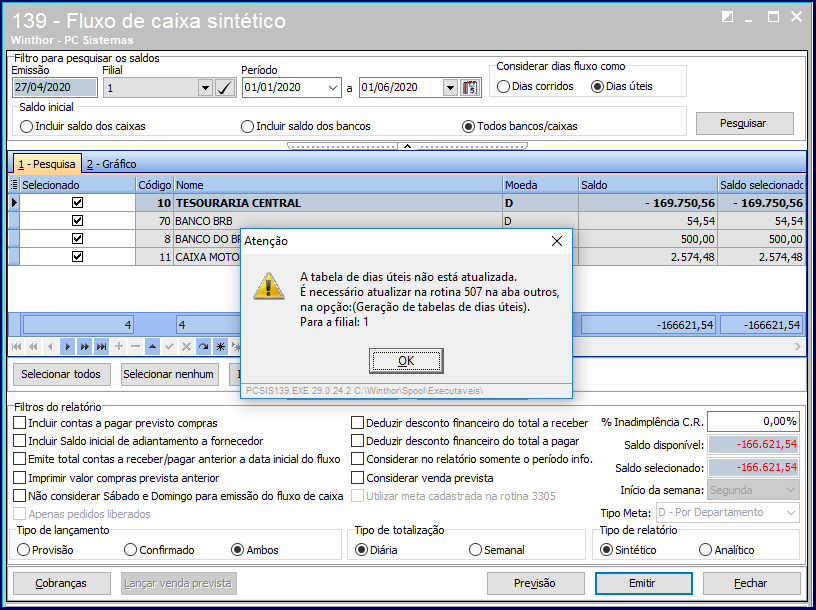
Task: Uncheck the BANCO BRB row checkbox
Action: click(78, 221)
